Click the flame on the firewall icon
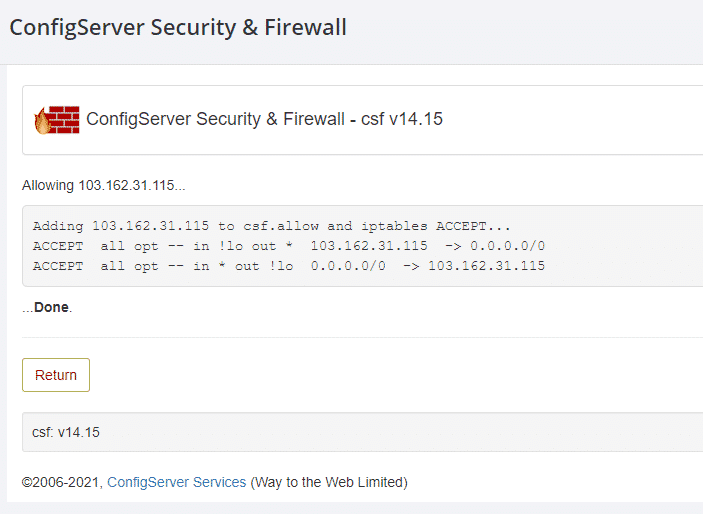The height and width of the screenshot is (514, 703). pyautogui.click(x=41, y=123)
